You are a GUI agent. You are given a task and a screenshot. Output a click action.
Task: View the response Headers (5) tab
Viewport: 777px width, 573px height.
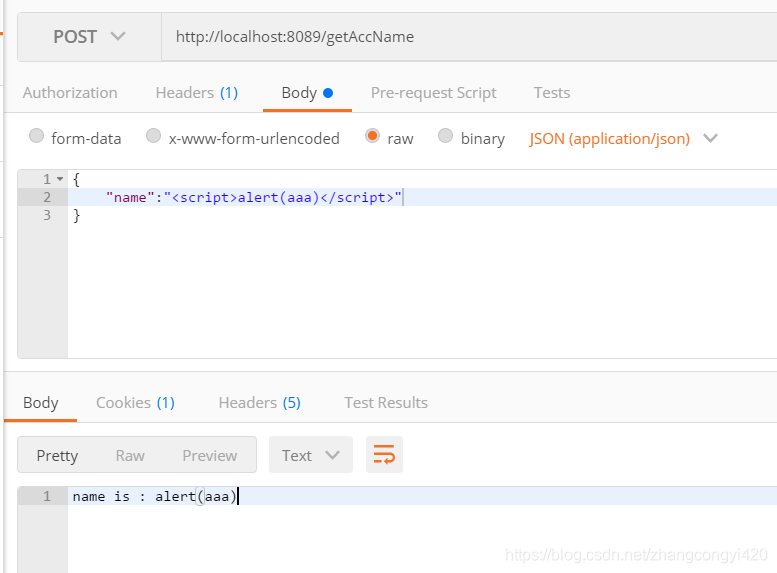click(x=259, y=402)
